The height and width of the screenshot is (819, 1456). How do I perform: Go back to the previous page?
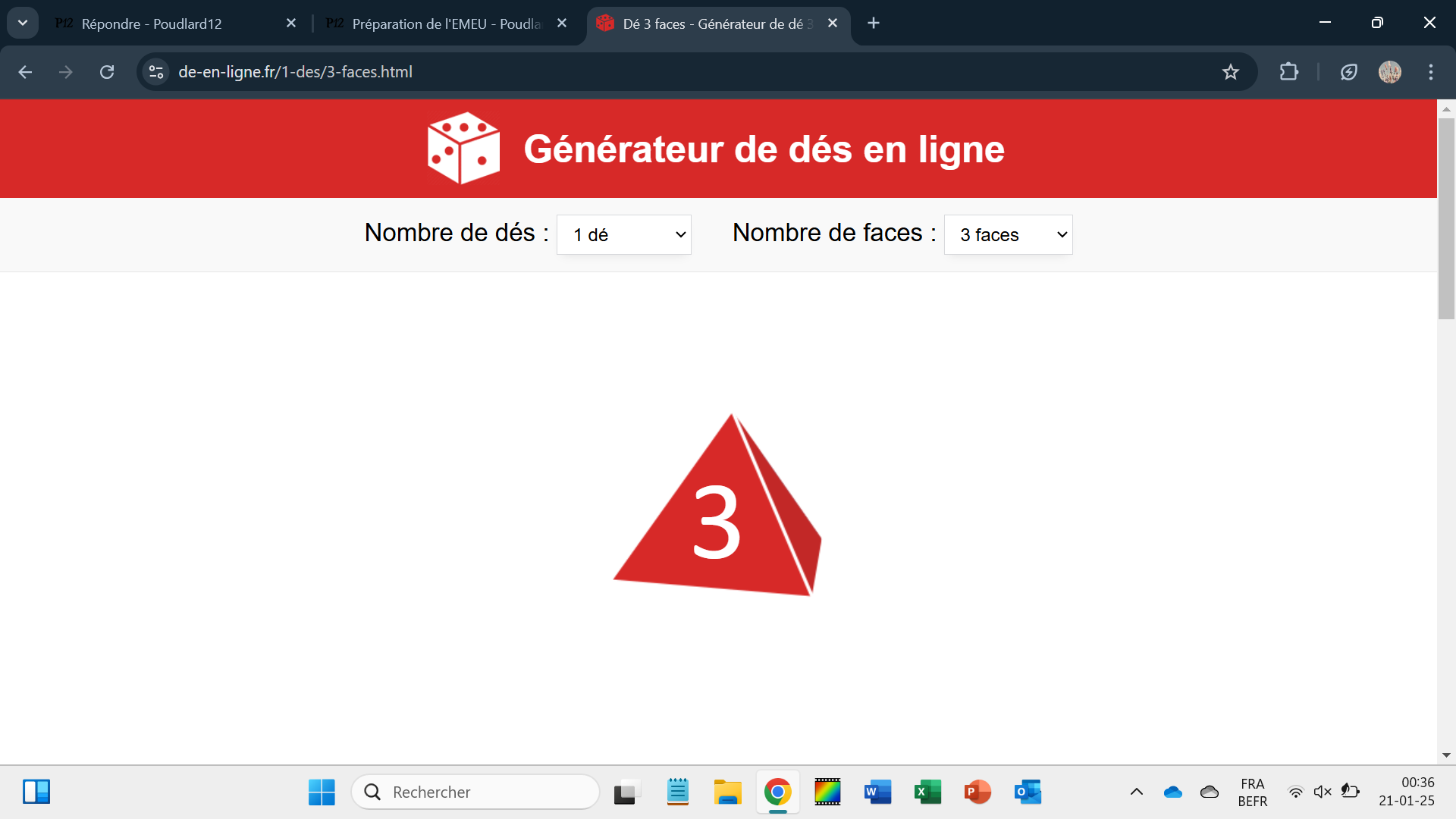pyautogui.click(x=25, y=72)
